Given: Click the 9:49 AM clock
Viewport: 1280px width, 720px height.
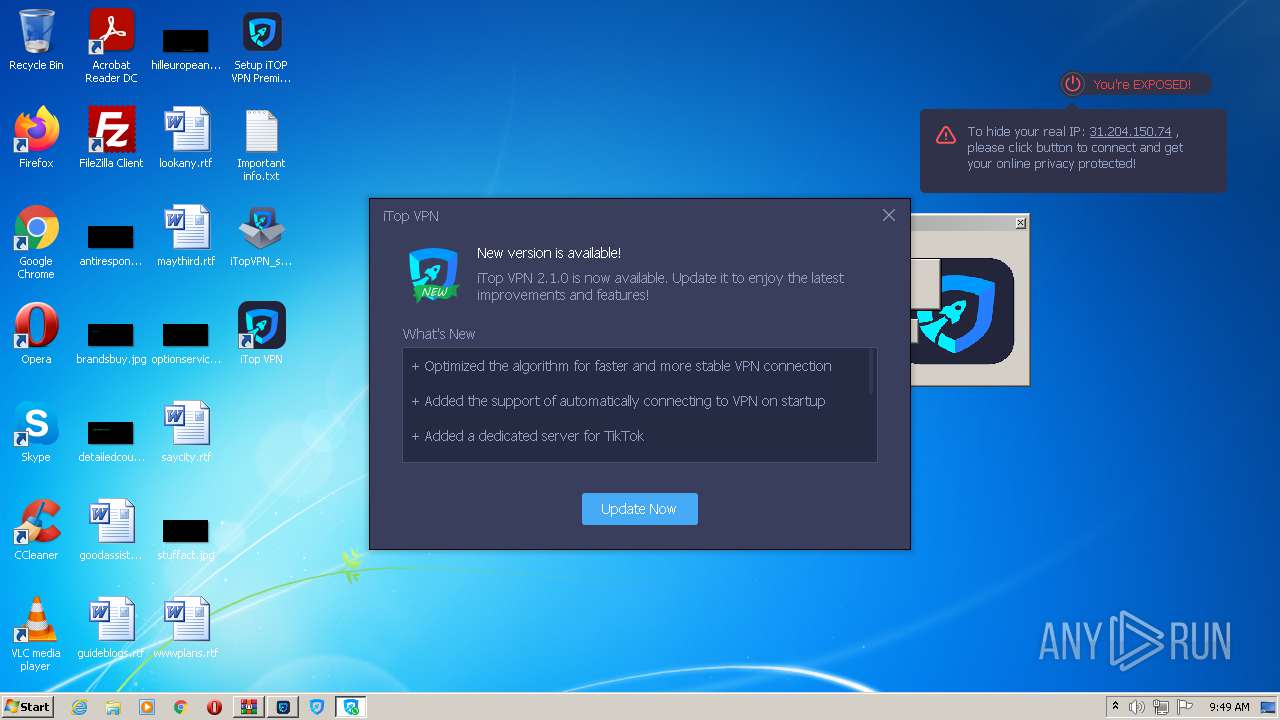Looking at the screenshot, I should [1229, 707].
